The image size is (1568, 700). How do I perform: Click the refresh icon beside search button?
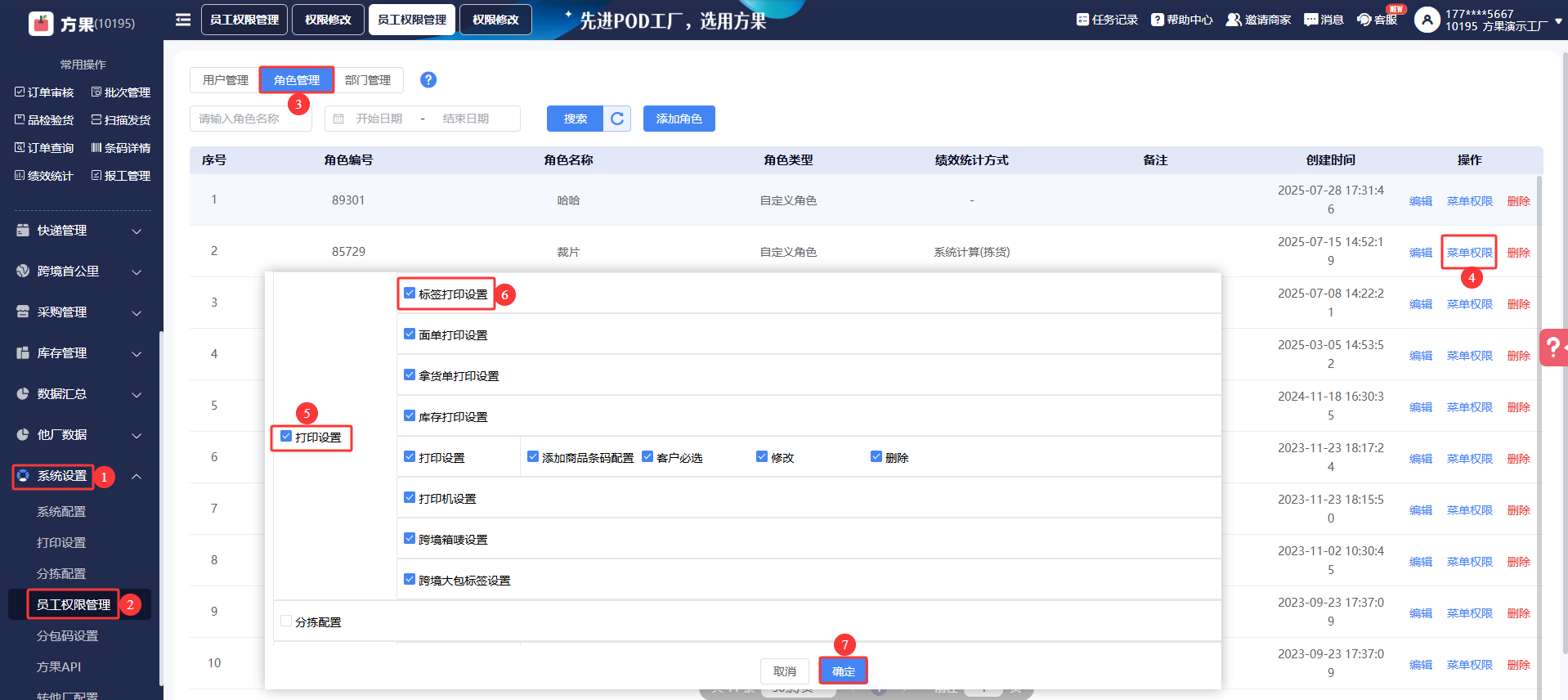tap(617, 119)
